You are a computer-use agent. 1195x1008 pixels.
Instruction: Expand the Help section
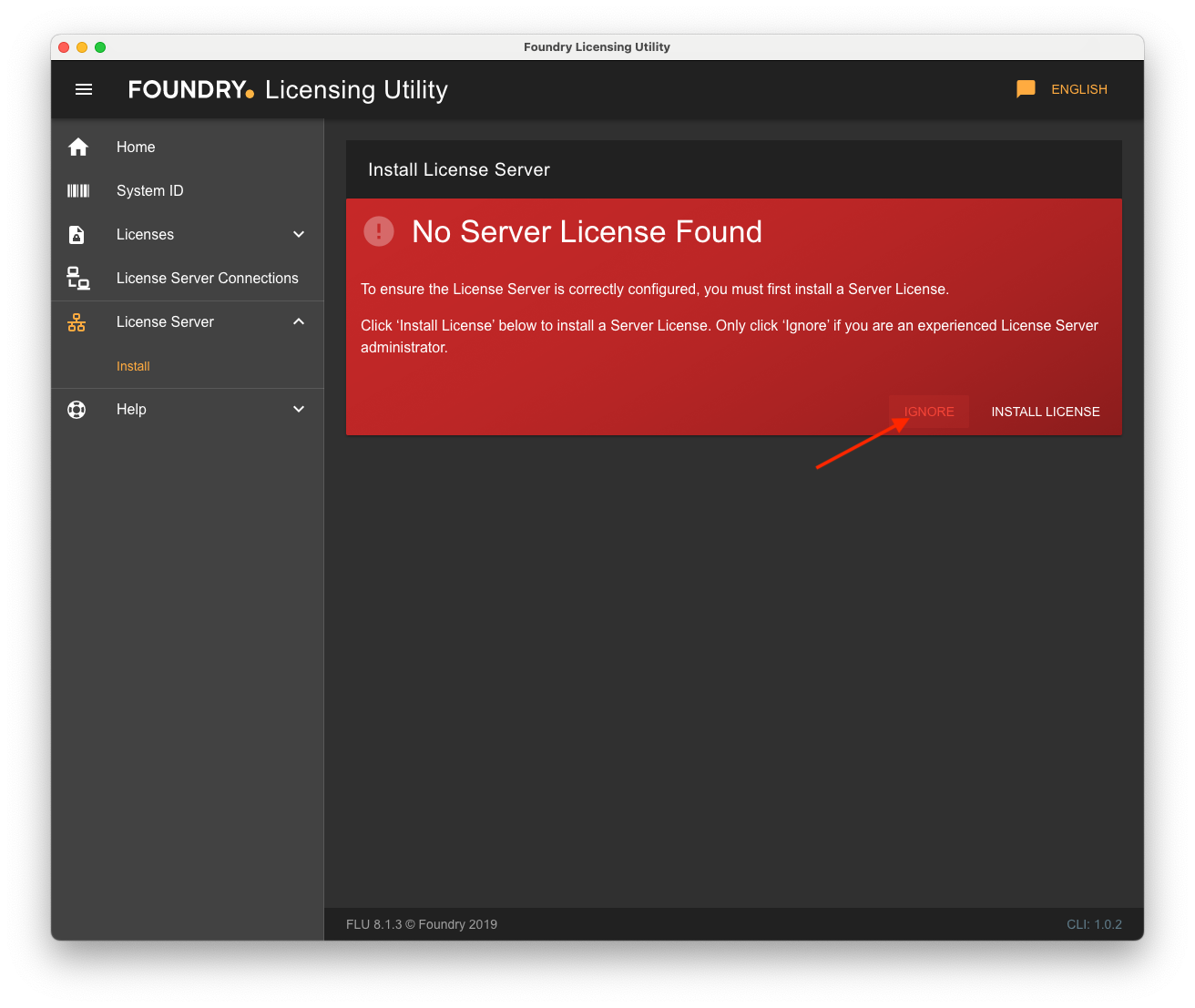tap(299, 409)
